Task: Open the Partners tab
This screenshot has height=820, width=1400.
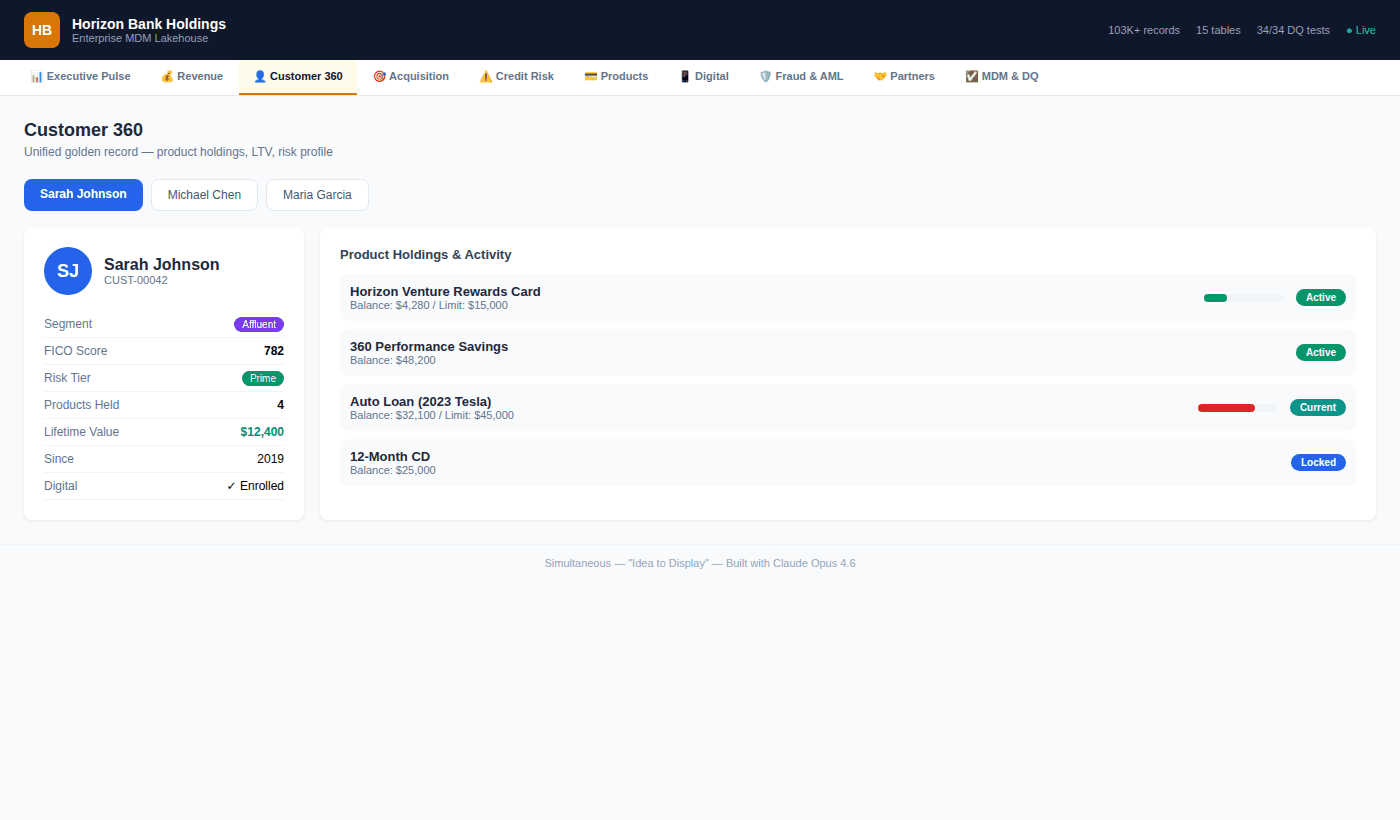Action: [904, 76]
